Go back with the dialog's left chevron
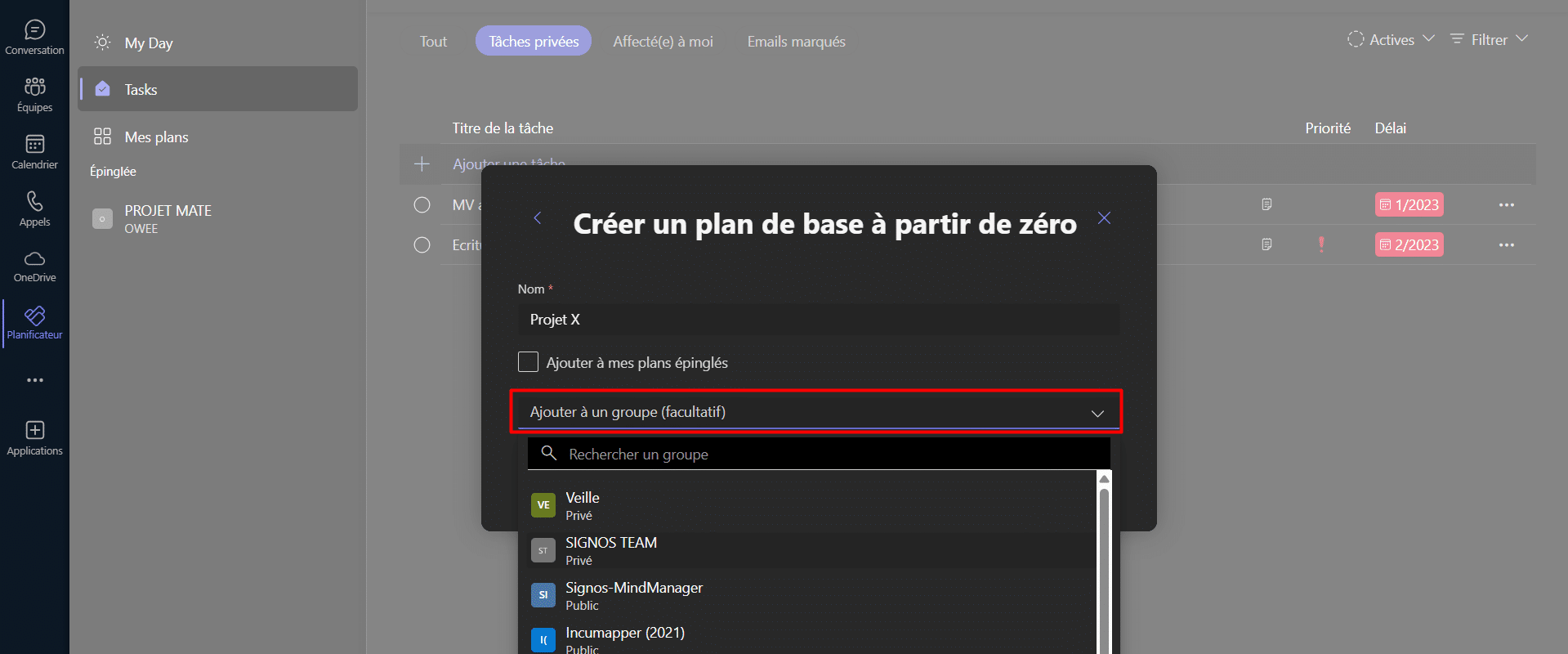This screenshot has height=654, width=1568. pos(538,217)
